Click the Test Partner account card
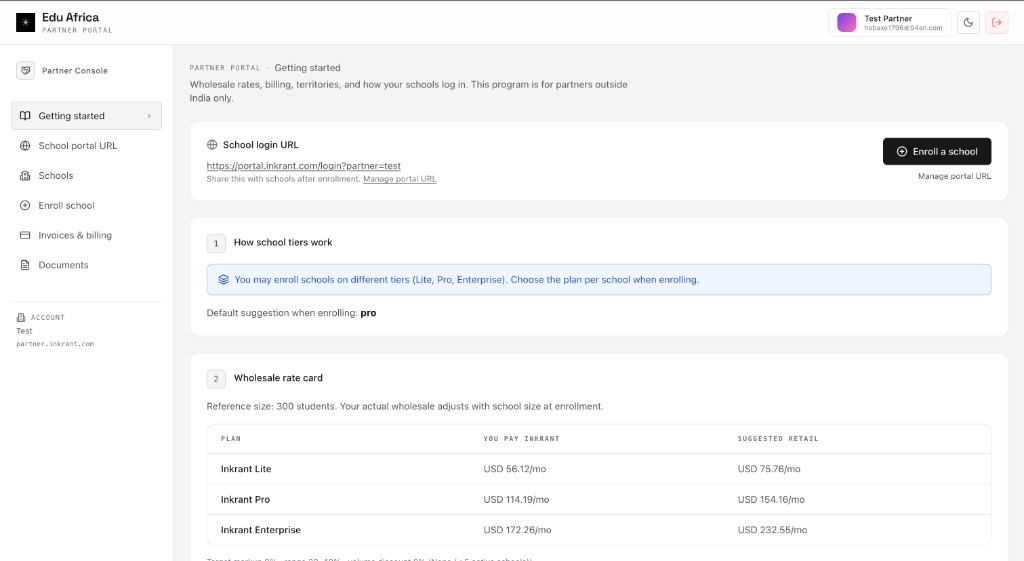Image resolution: width=1024 pixels, height=561 pixels. click(889, 22)
